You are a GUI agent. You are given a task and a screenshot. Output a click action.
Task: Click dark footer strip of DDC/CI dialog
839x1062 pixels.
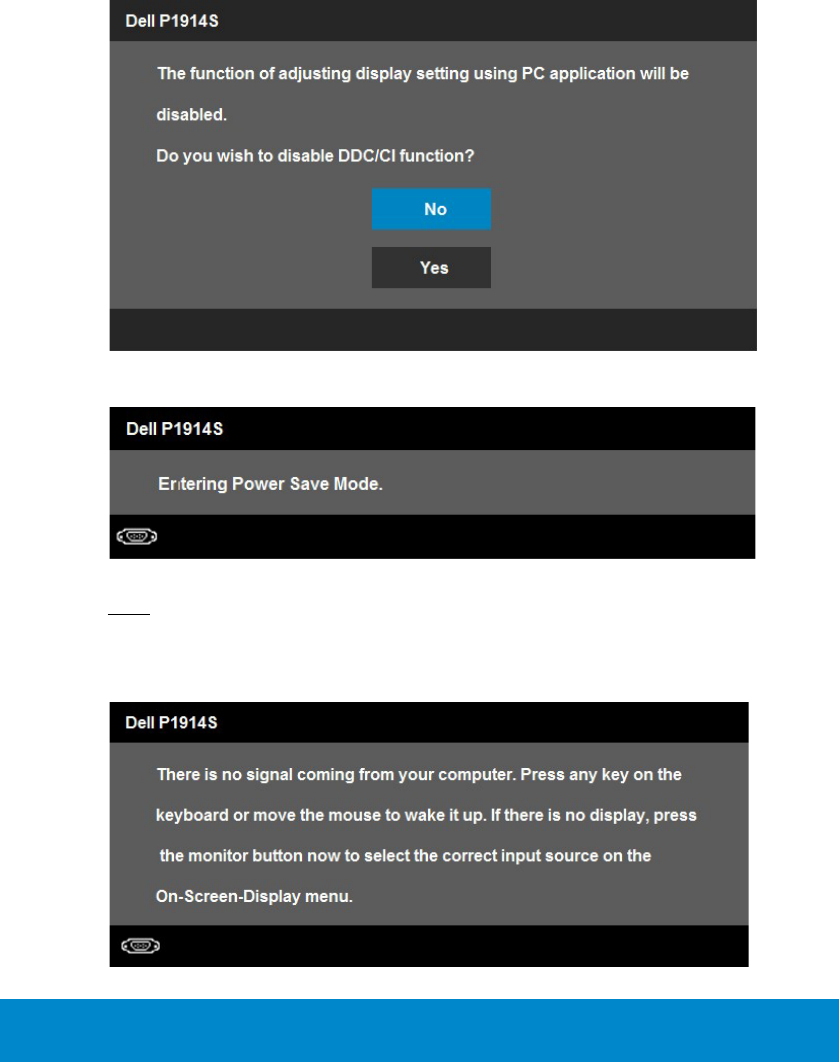[432, 329]
